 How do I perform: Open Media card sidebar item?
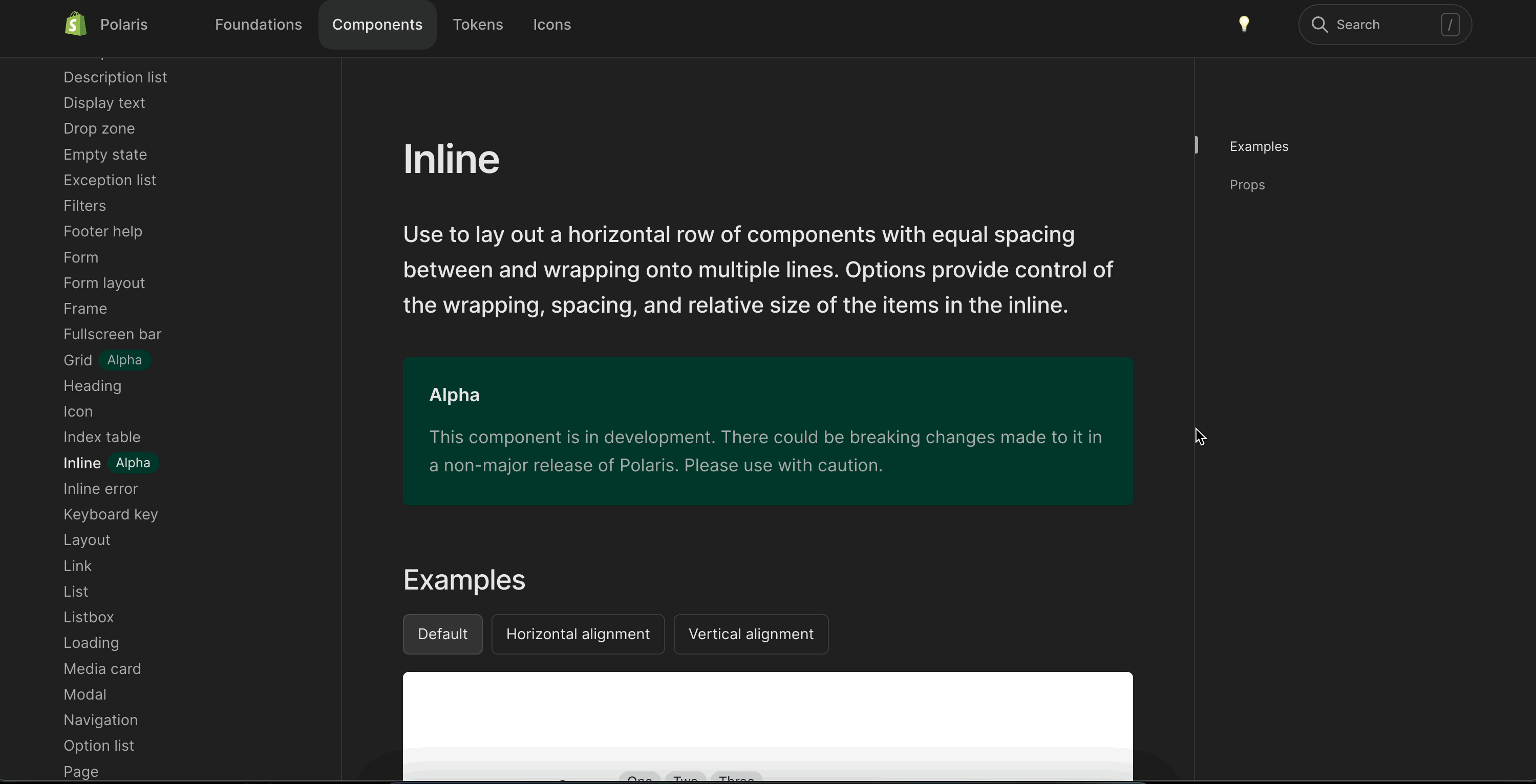(x=102, y=669)
